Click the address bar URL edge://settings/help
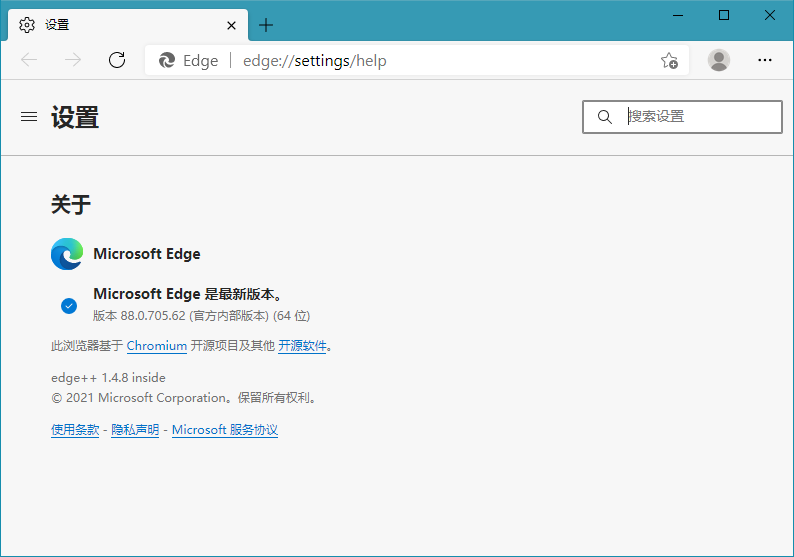The image size is (794, 557). tap(314, 61)
